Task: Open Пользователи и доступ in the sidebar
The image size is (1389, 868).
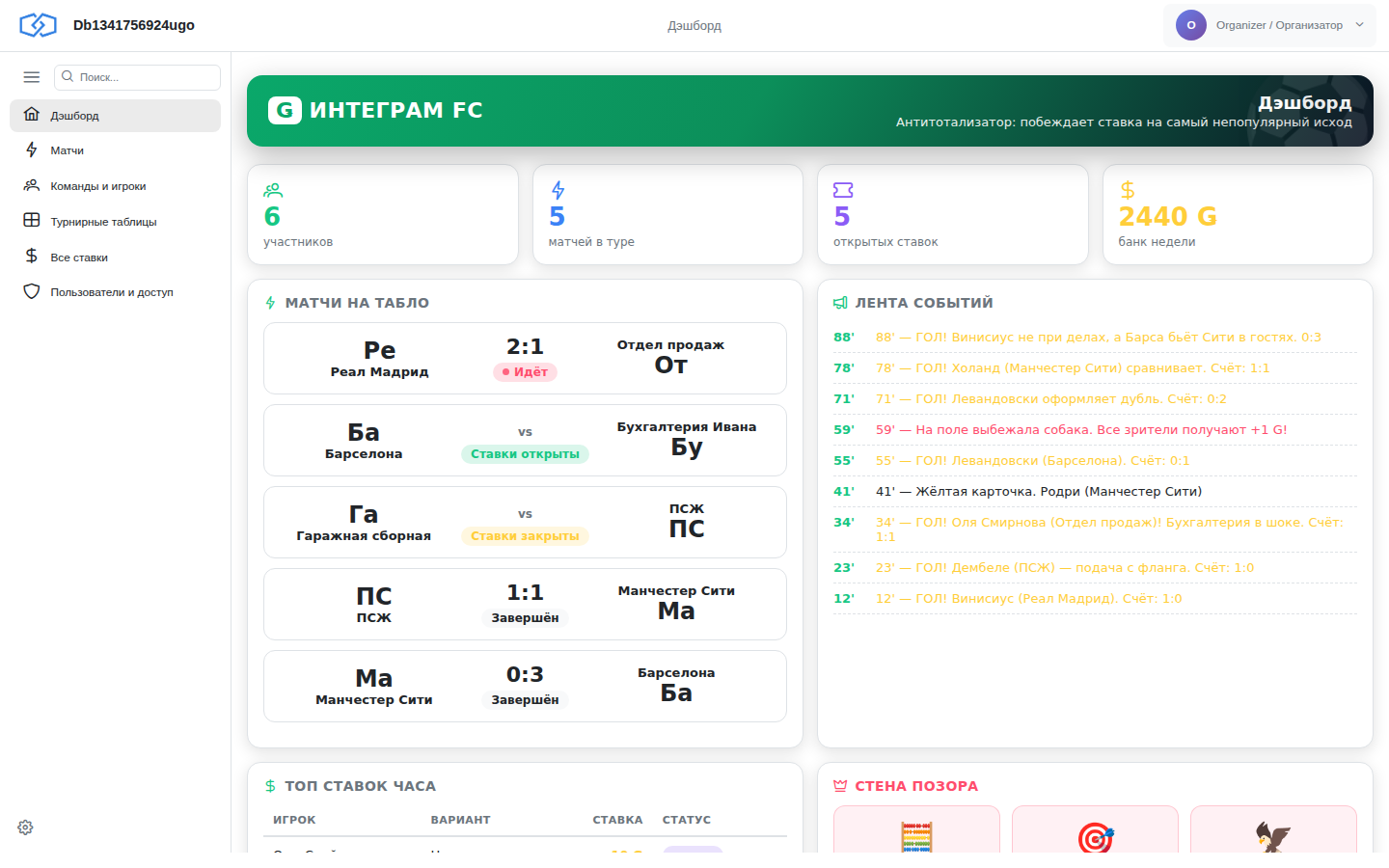Action: click(115, 292)
